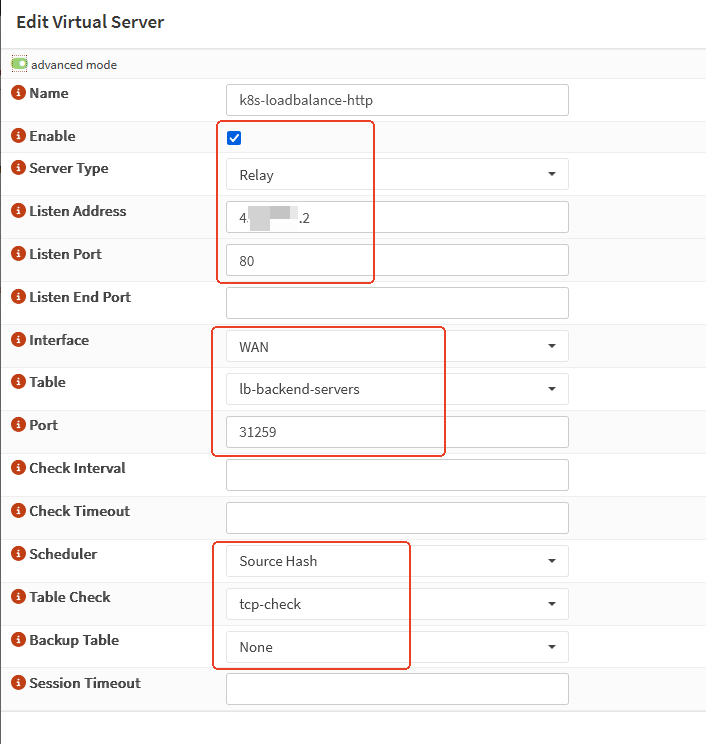
Task: Open the info icon for Scheduler
Action: click(x=18, y=554)
